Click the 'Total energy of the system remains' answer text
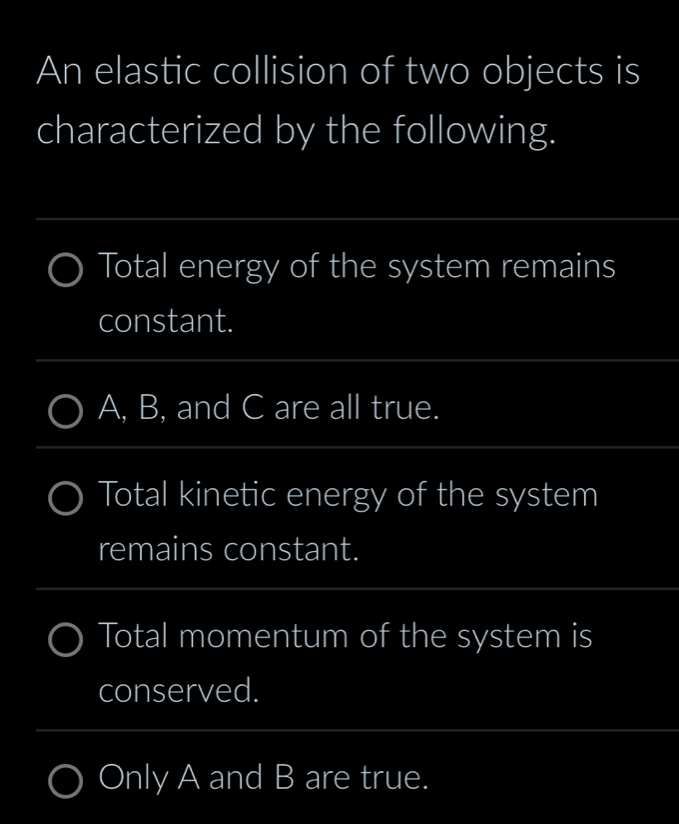Viewport: 679px width, 824px height. point(357,267)
